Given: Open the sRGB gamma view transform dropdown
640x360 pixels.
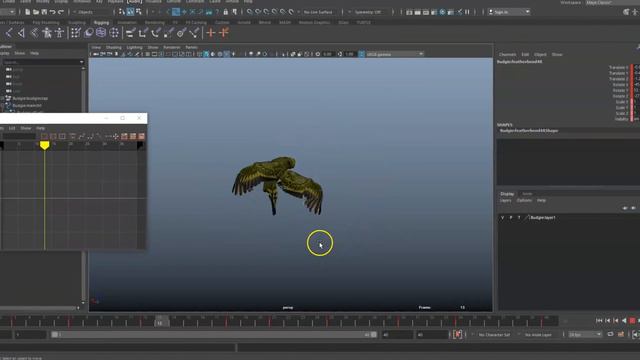Looking at the screenshot, I should (x=395, y=54).
